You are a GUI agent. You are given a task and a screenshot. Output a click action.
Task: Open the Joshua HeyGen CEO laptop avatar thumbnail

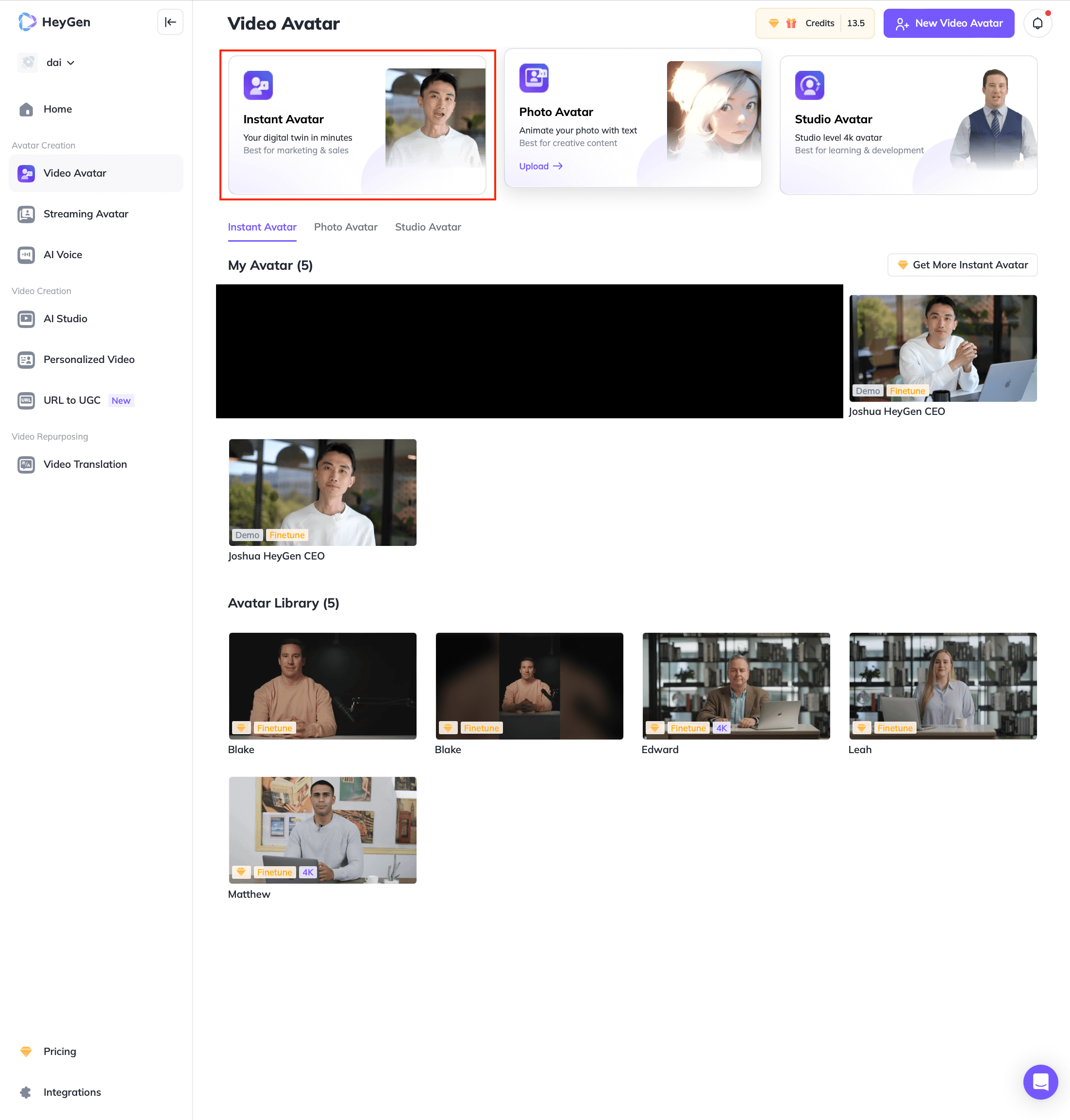coord(943,348)
